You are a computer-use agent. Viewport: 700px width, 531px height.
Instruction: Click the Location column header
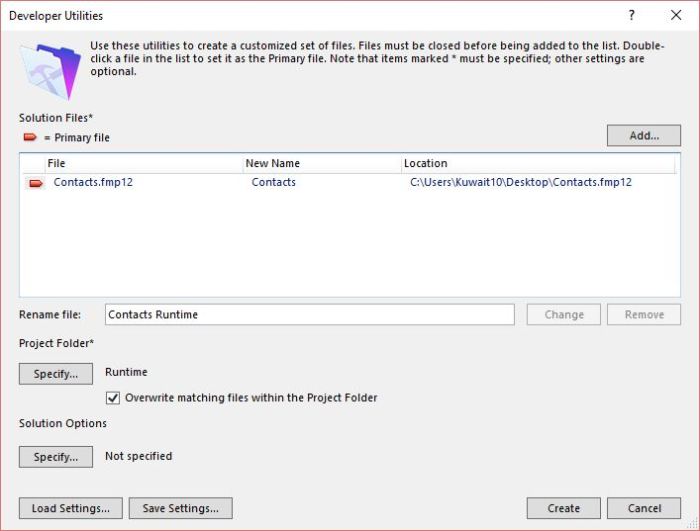[x=538, y=163]
